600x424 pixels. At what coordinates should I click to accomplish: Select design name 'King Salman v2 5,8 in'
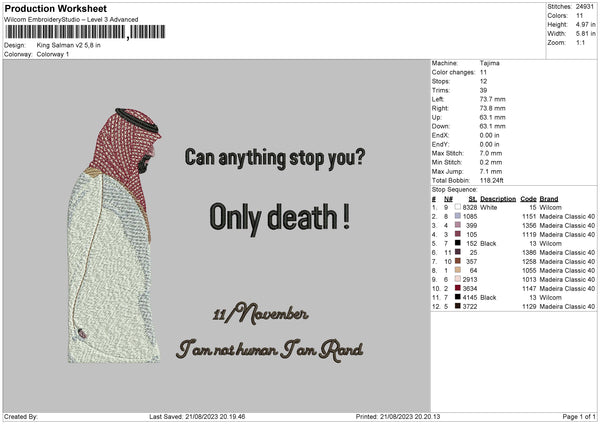(x=68, y=45)
